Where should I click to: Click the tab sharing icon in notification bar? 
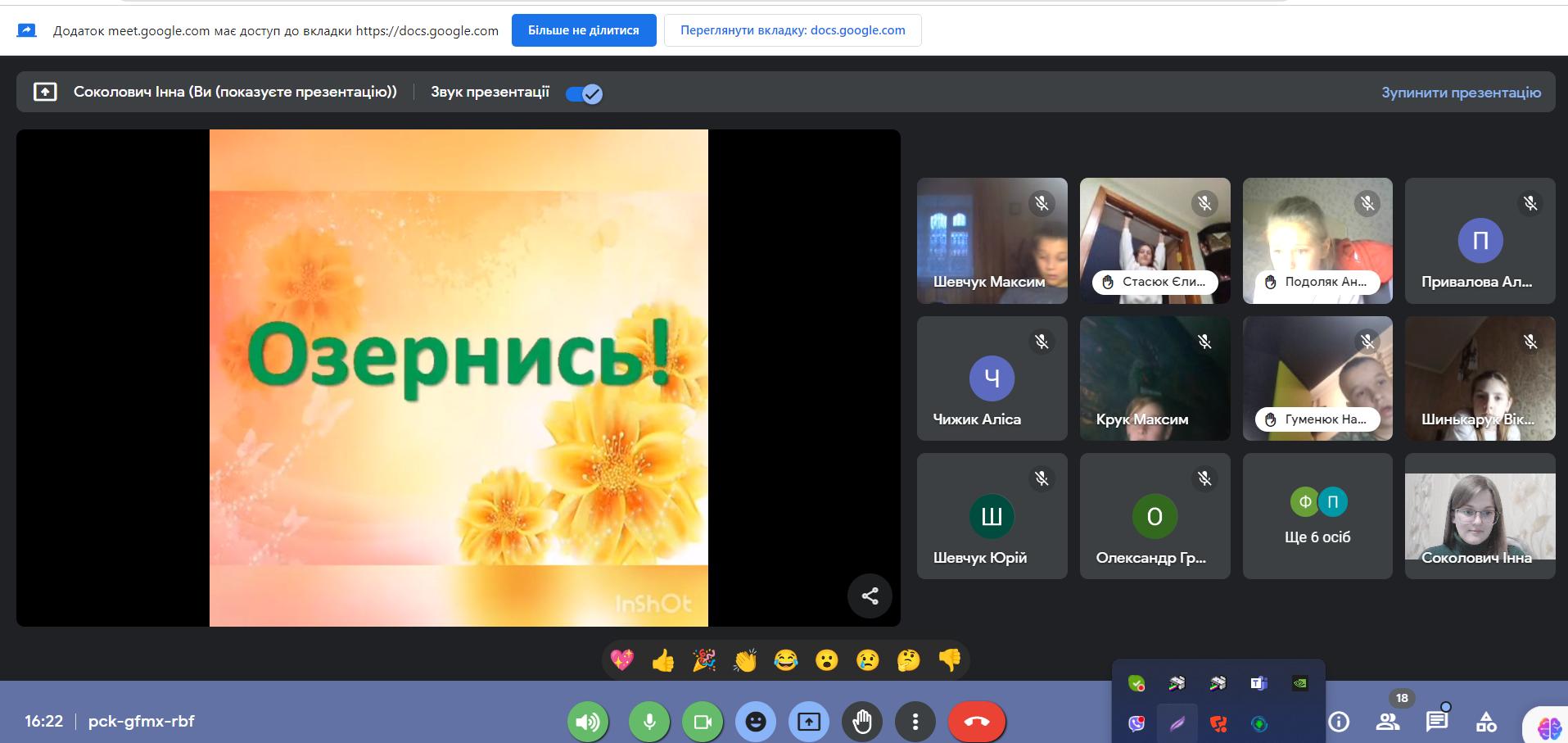click(x=27, y=30)
